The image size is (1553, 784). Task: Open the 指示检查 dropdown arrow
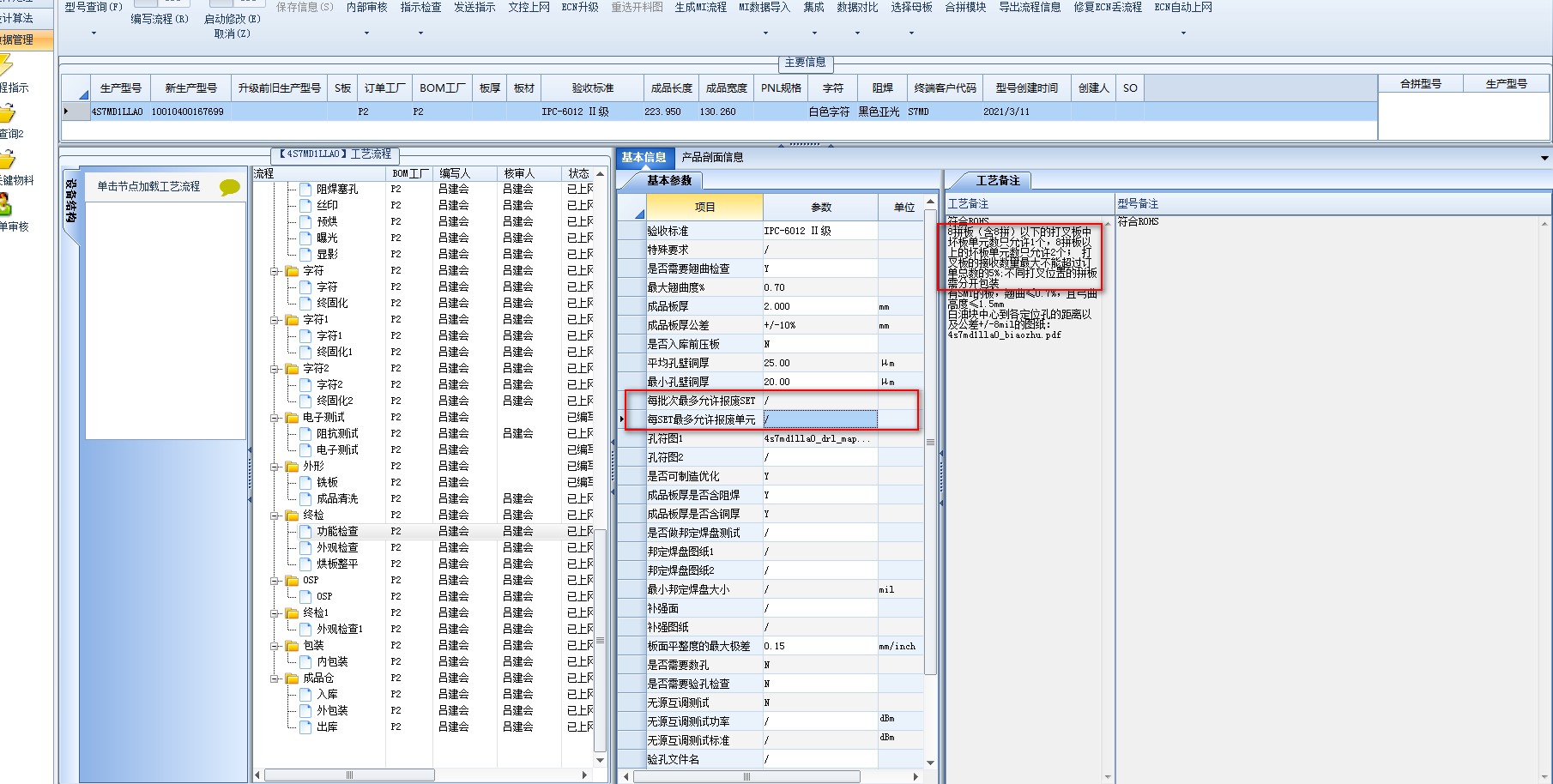pyautogui.click(x=420, y=33)
